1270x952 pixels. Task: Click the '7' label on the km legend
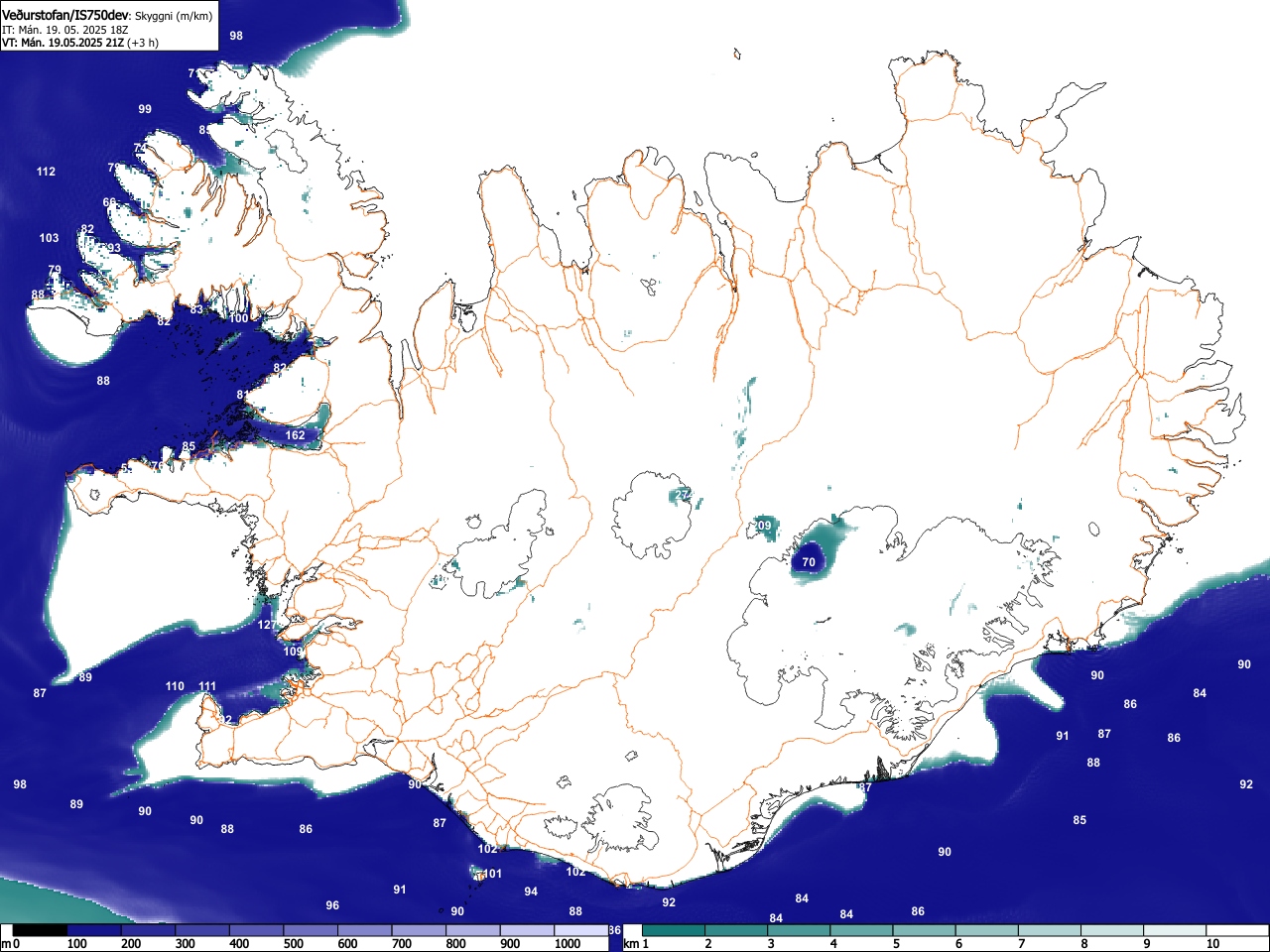pos(1021,944)
